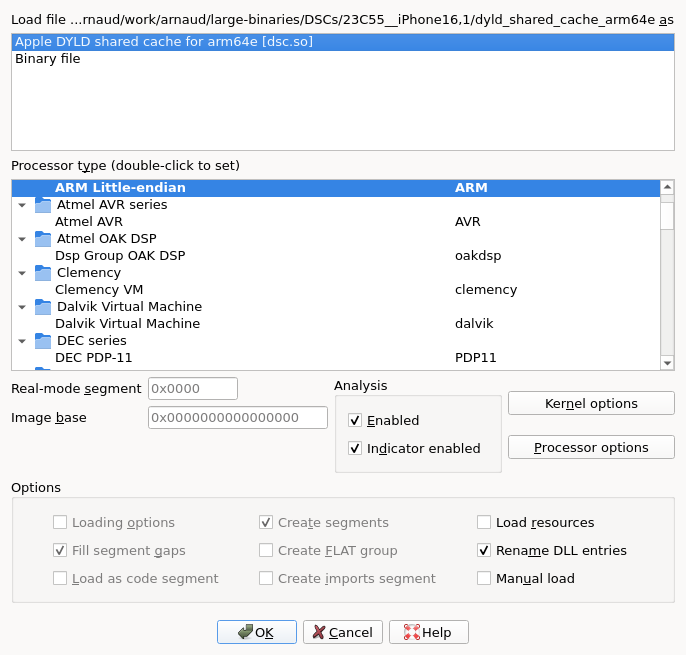This screenshot has height=655, width=686.
Task: Disable the Rename DLL entries checkbox
Action: pos(484,550)
